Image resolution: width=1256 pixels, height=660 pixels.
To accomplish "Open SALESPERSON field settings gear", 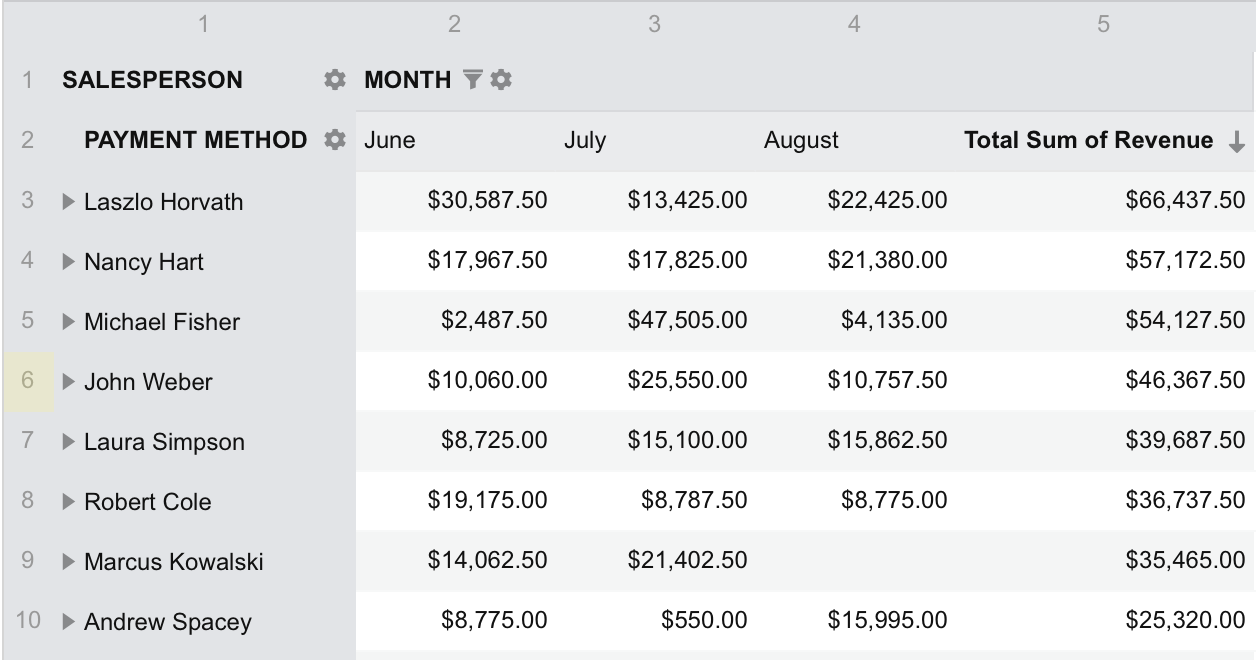I will click(x=335, y=80).
